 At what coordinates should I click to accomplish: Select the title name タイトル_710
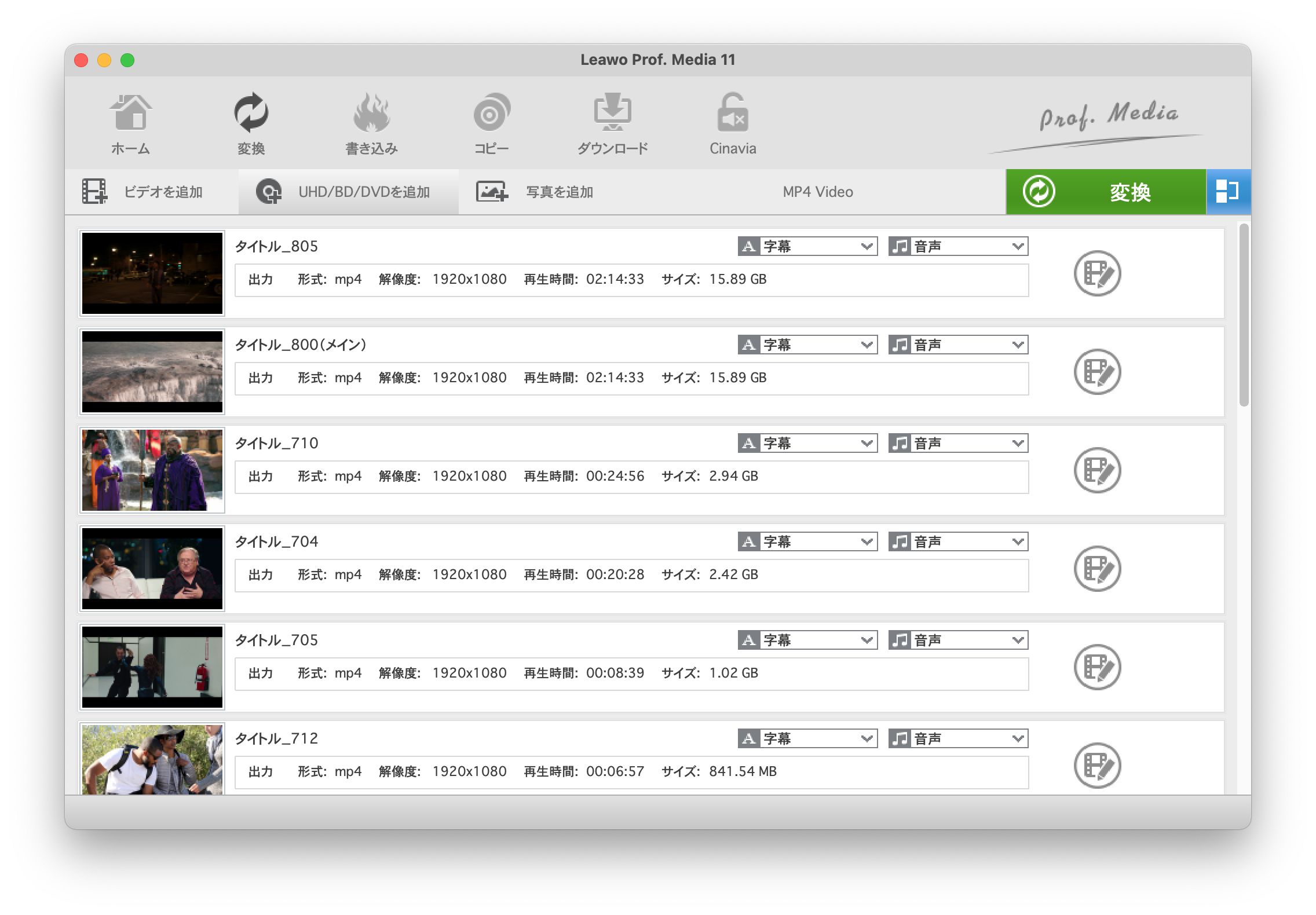(276, 443)
